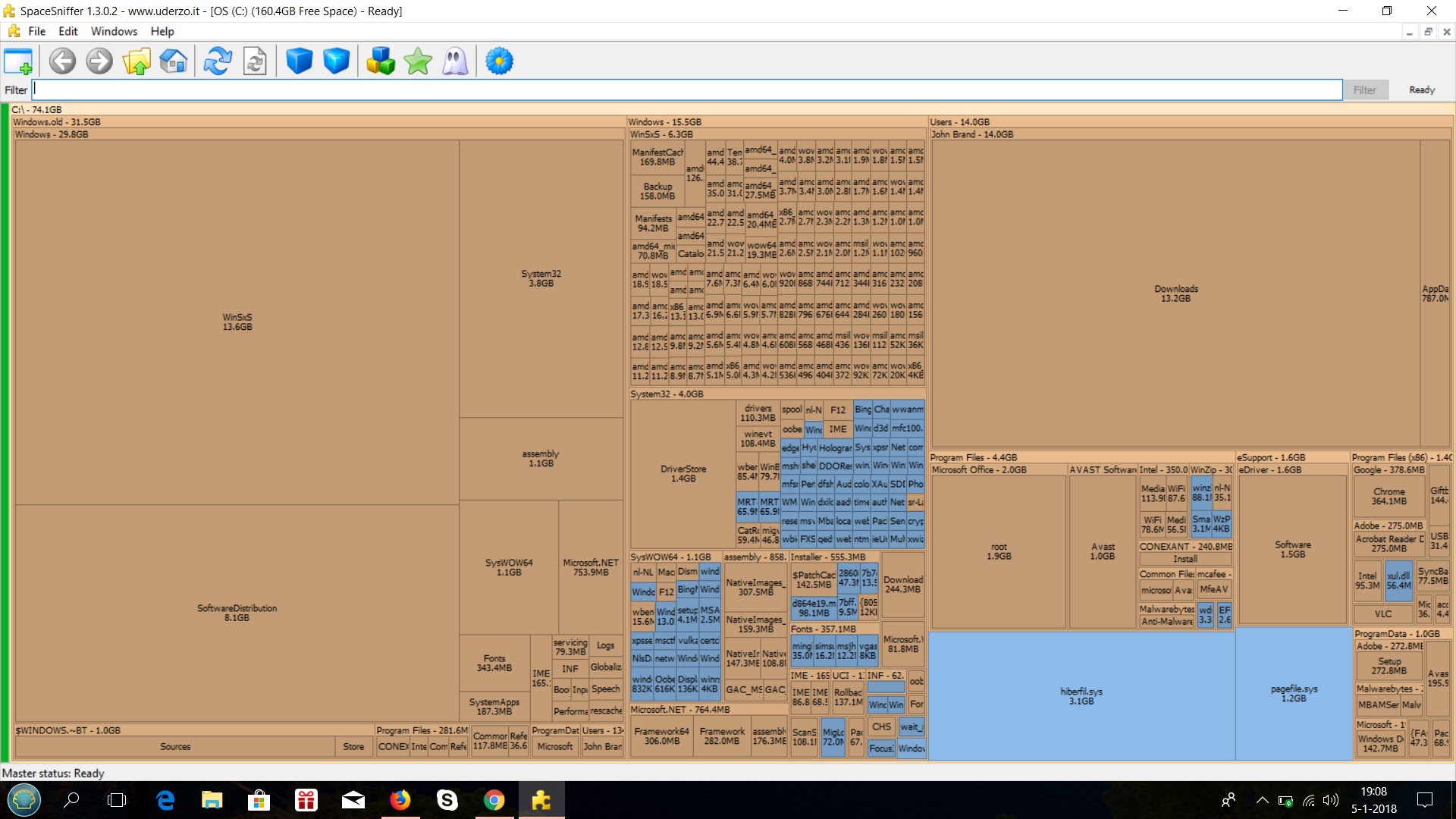Select the Downloads 13.2GB block
Screen dimensions: 1456x819
[1176, 293]
